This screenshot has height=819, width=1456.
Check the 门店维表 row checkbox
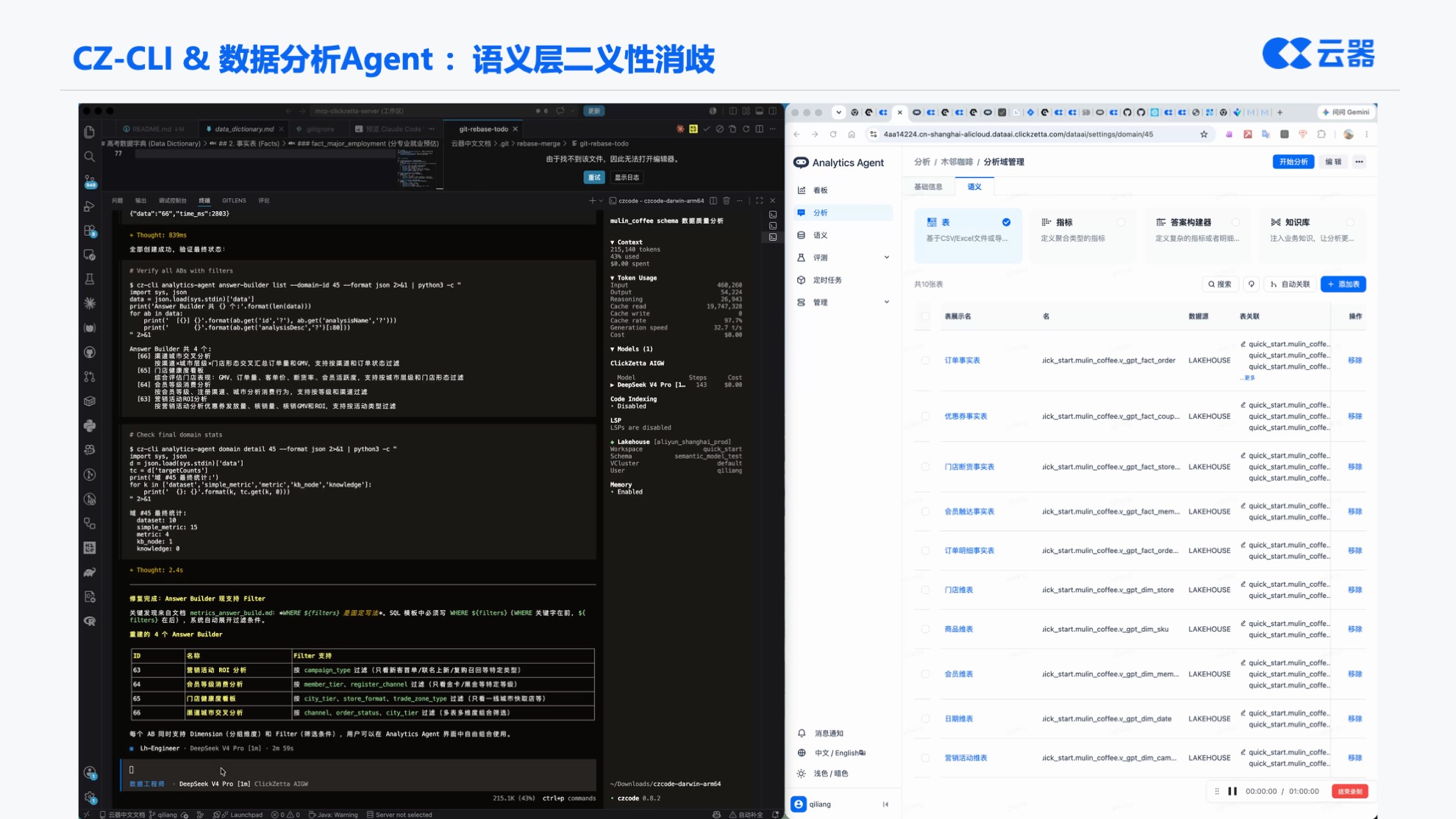pos(925,590)
